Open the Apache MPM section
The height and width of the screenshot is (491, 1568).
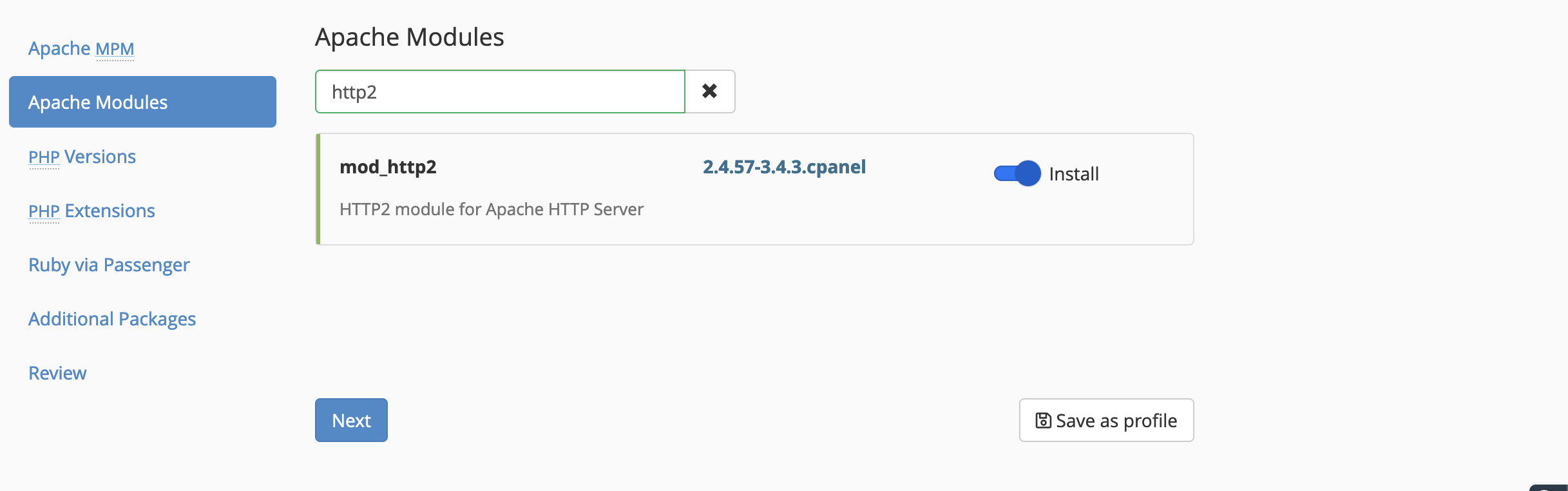point(81,48)
